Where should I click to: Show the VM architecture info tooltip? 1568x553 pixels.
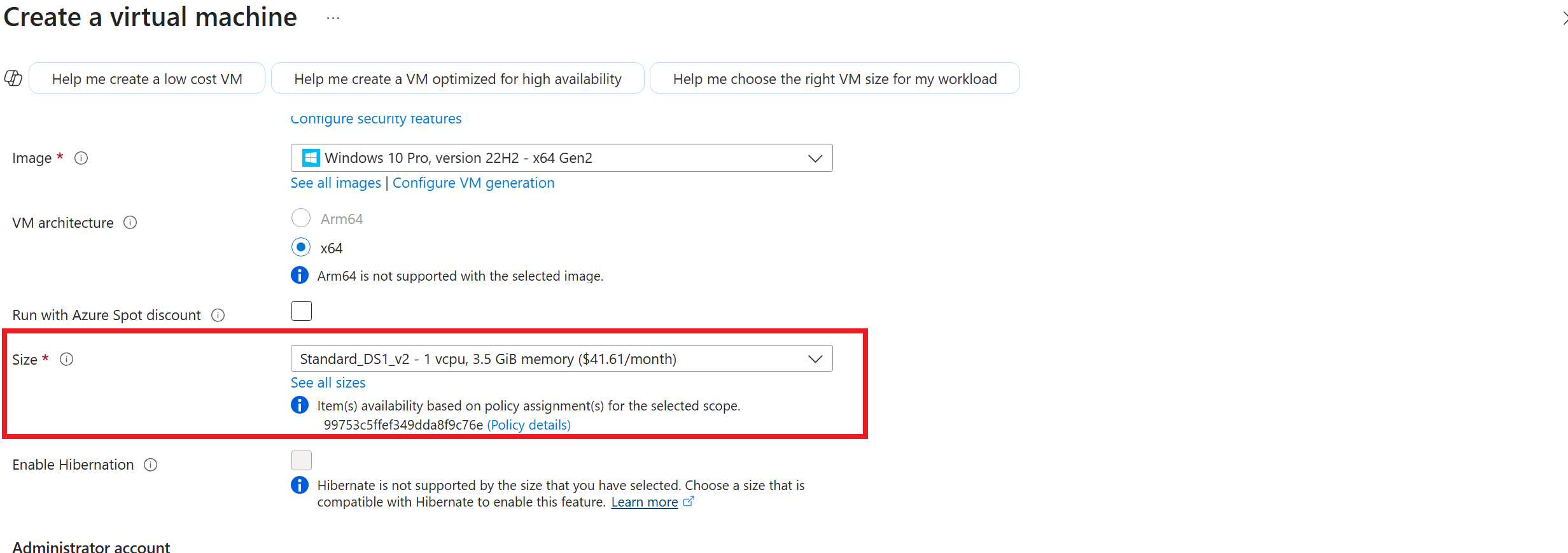130,222
